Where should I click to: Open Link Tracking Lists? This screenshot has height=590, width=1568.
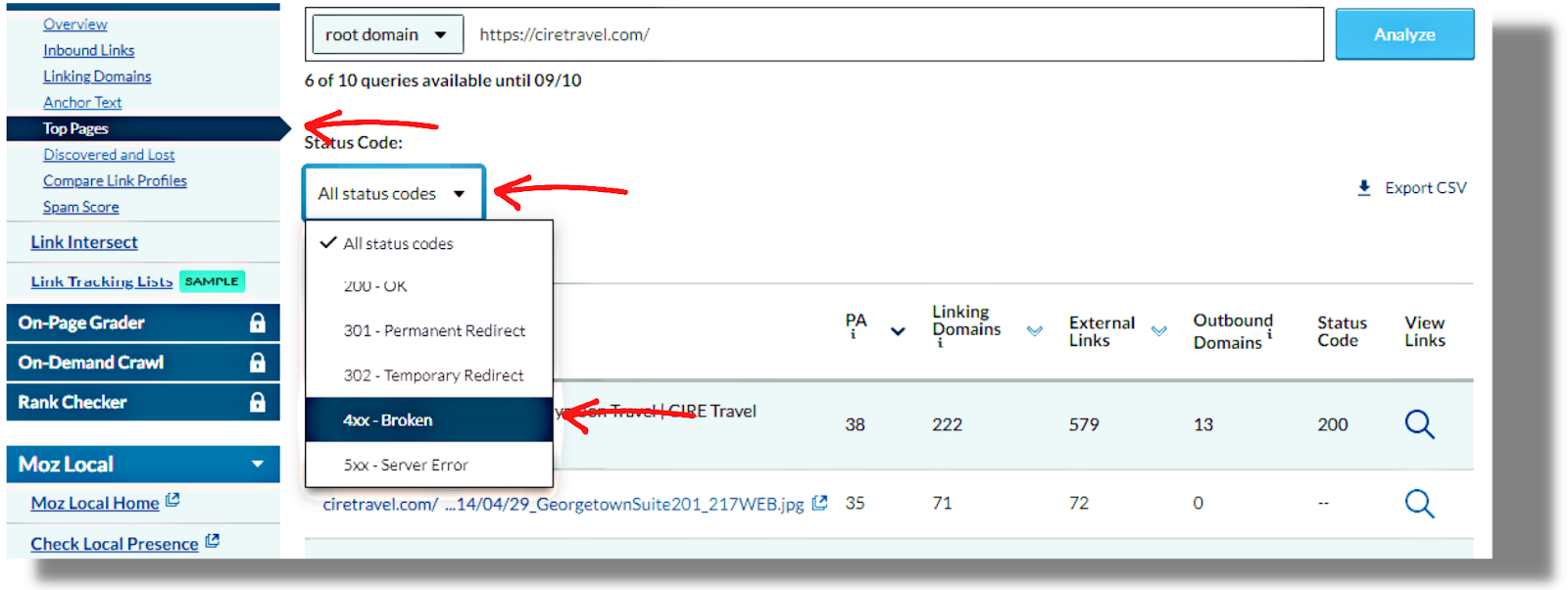(102, 281)
